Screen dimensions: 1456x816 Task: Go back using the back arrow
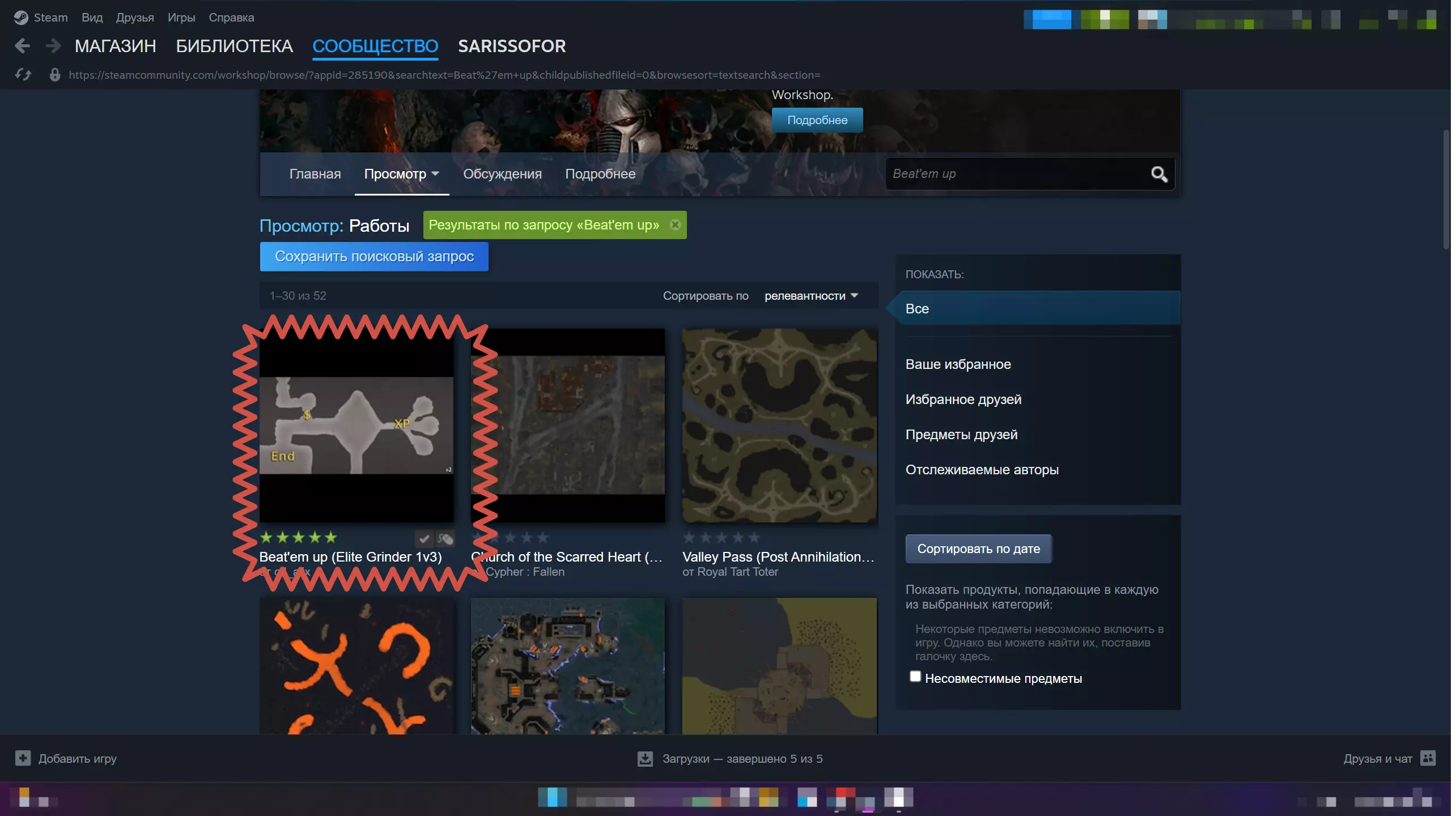[23, 46]
